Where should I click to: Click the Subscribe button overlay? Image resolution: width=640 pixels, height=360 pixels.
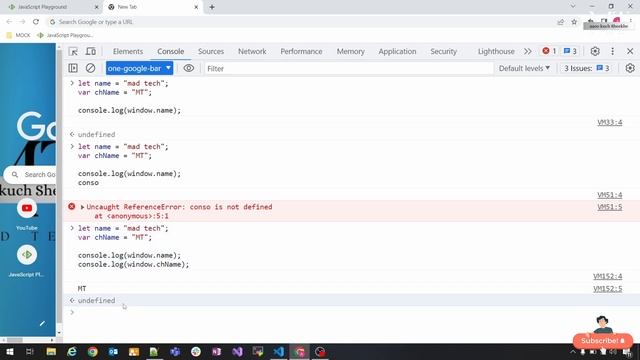tap(603, 340)
